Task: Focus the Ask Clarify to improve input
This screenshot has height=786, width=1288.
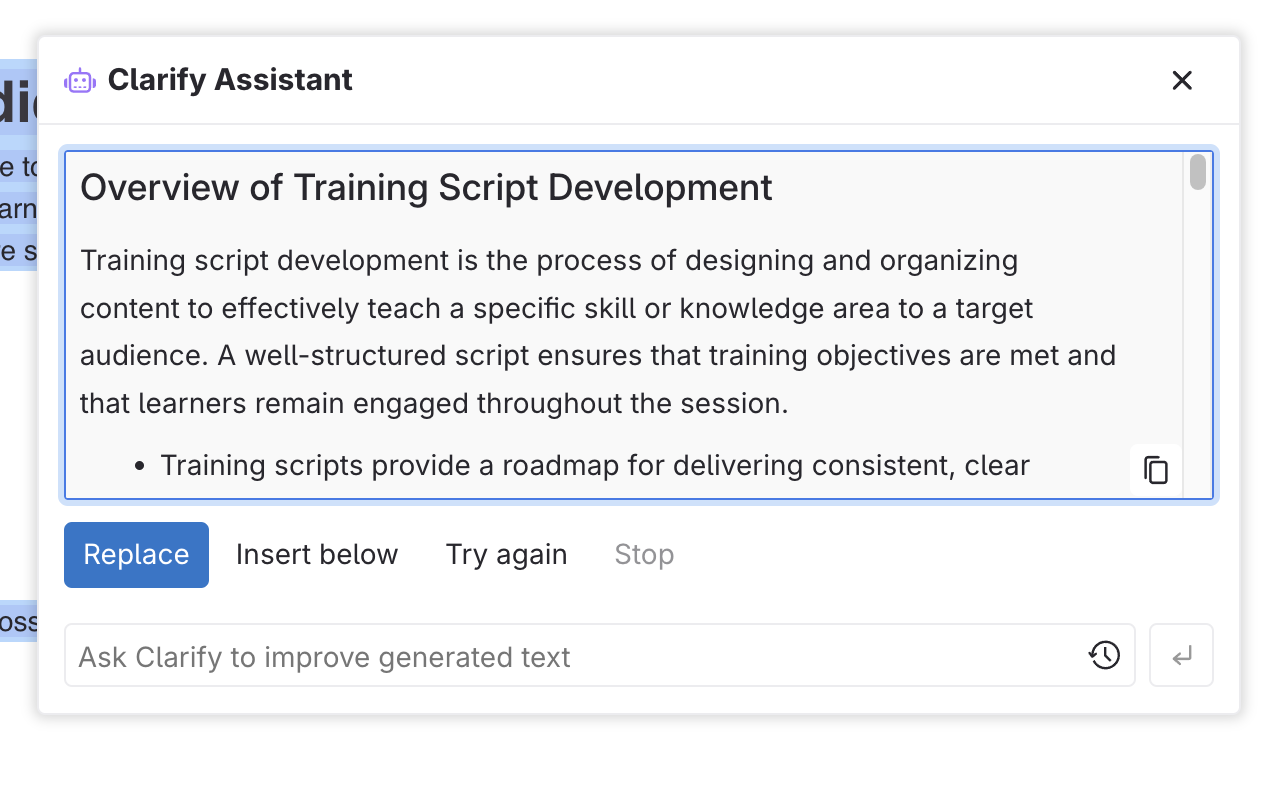Action: pyautogui.click(x=570, y=656)
